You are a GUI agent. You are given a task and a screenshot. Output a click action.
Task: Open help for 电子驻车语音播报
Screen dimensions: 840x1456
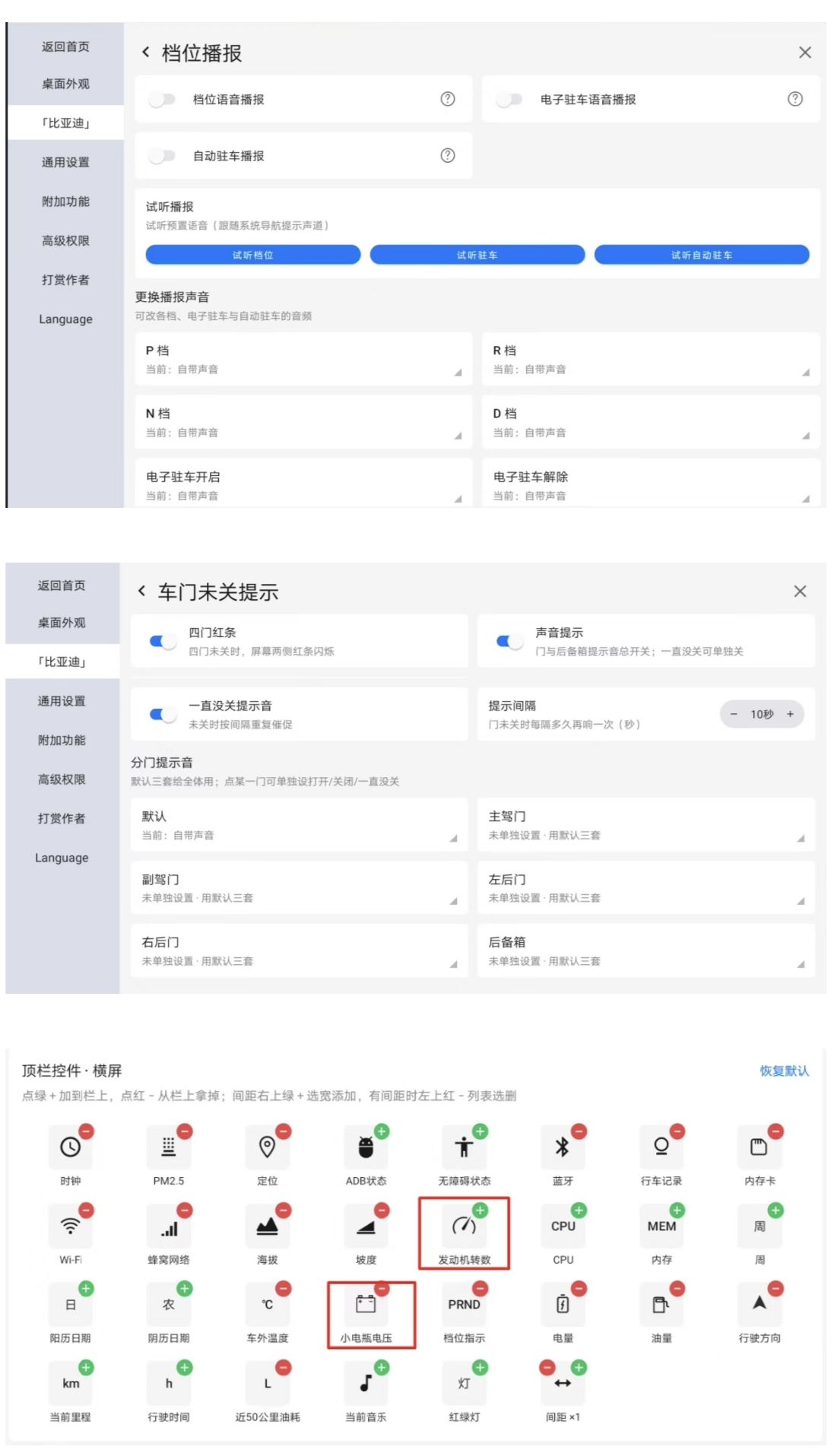coord(795,99)
